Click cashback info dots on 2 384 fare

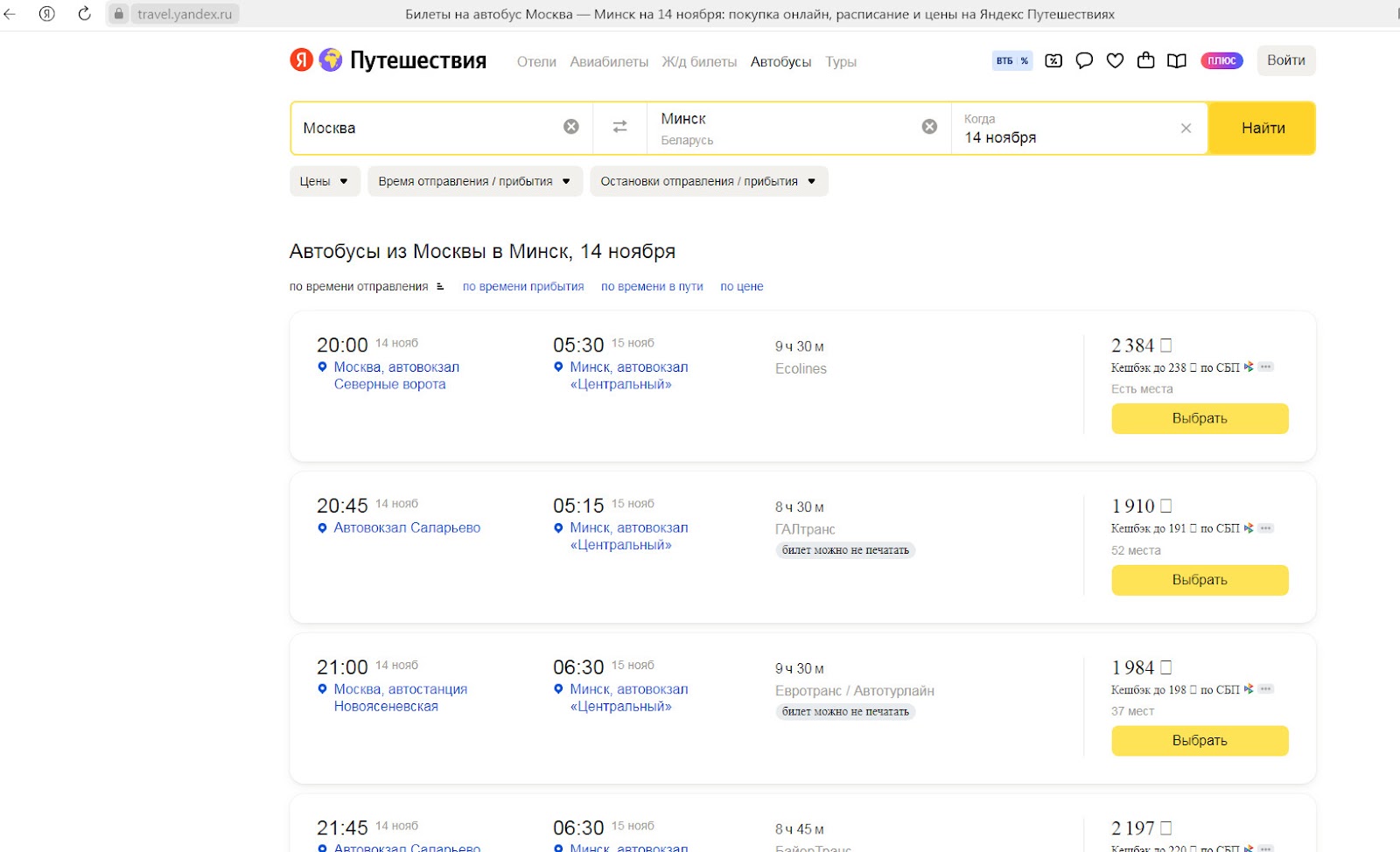tap(1266, 367)
